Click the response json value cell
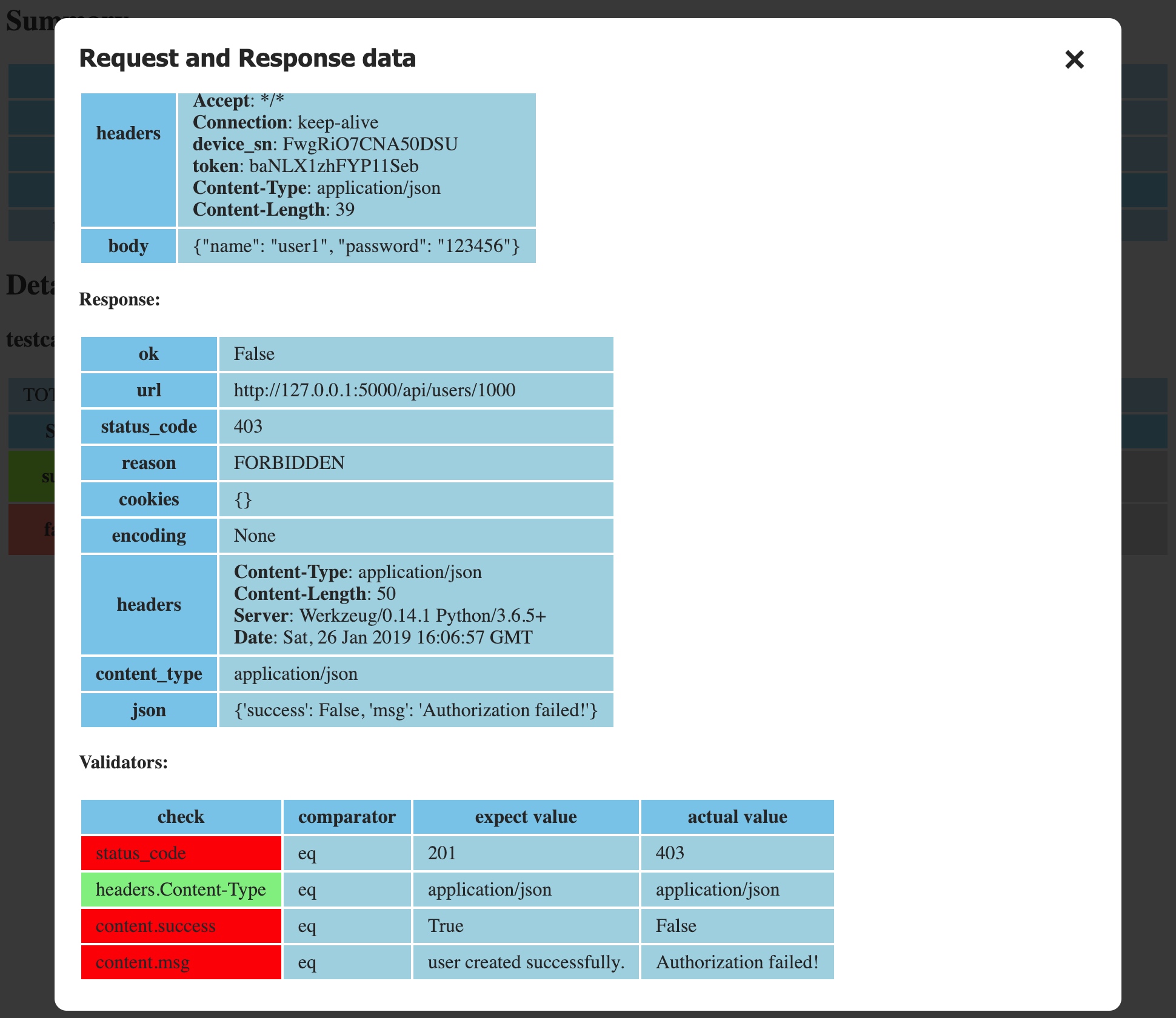The image size is (1176, 1018). (416, 710)
